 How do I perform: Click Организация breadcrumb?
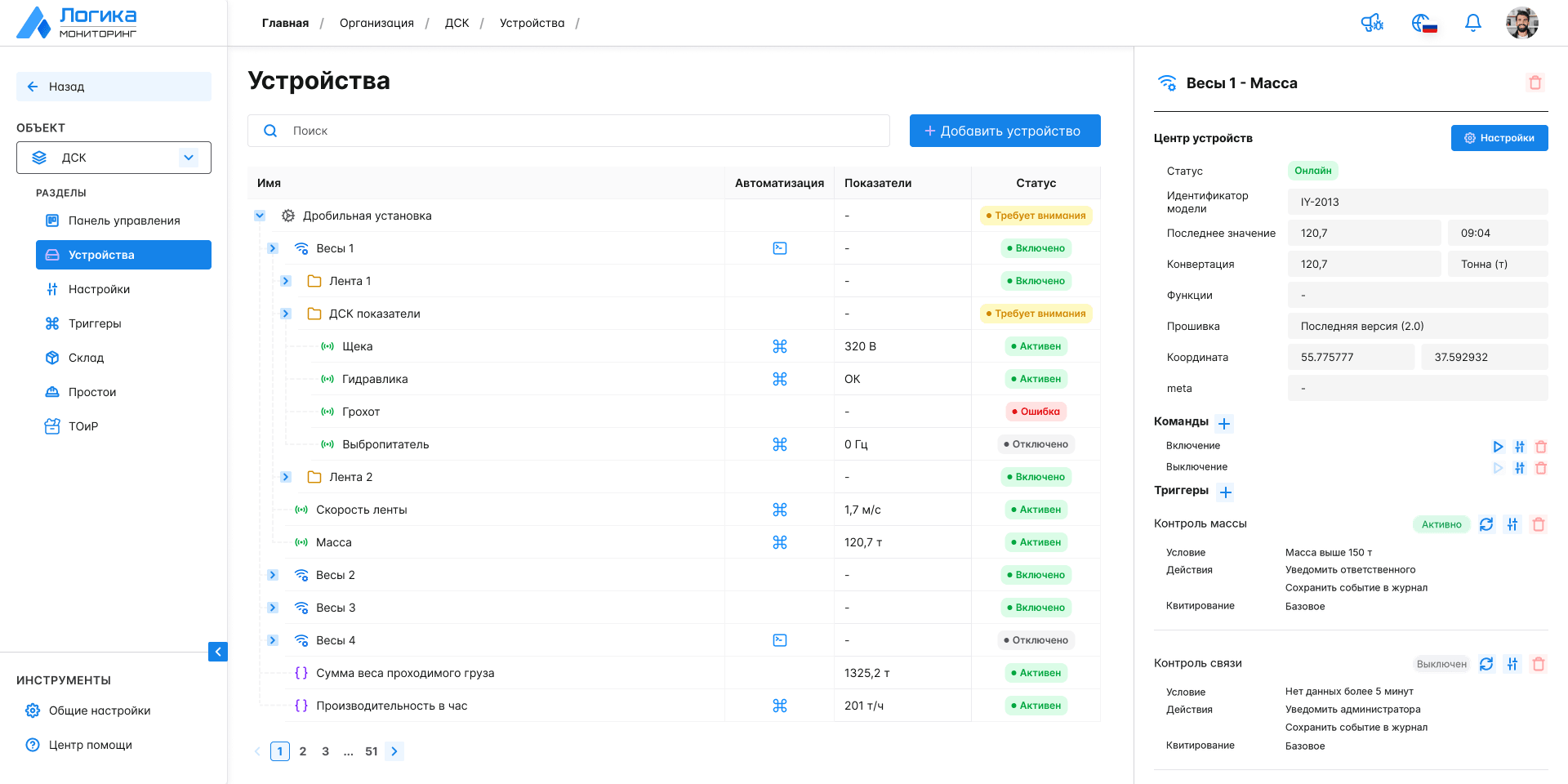(376, 23)
